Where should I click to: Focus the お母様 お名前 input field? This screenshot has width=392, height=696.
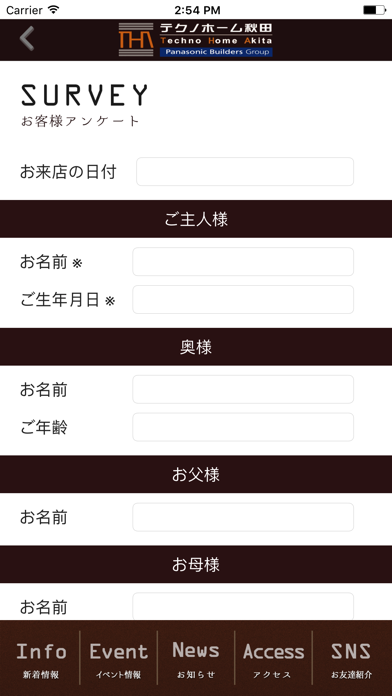point(243,606)
